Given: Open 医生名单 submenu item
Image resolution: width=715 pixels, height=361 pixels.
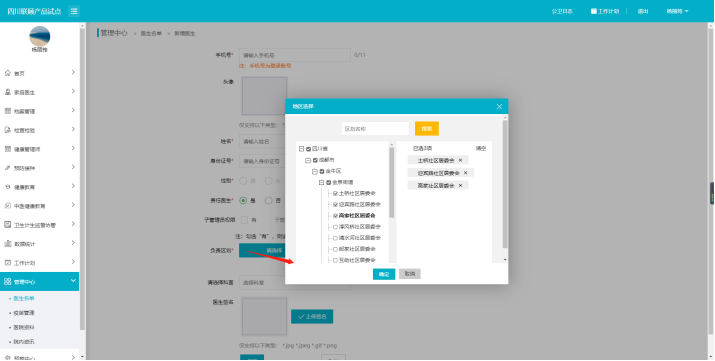Looking at the screenshot, I should [24, 299].
